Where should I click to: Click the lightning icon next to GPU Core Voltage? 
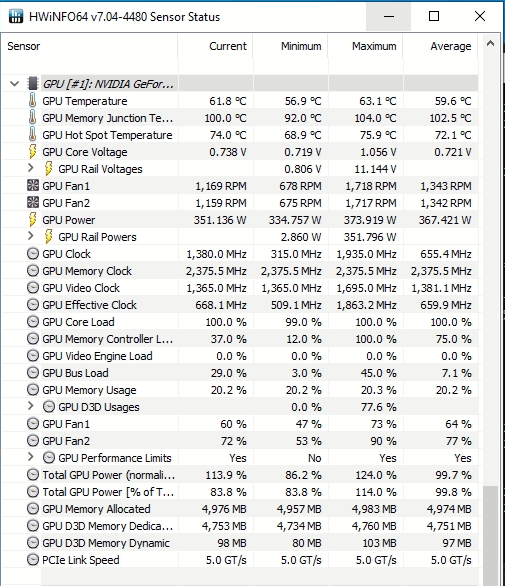(x=33, y=152)
